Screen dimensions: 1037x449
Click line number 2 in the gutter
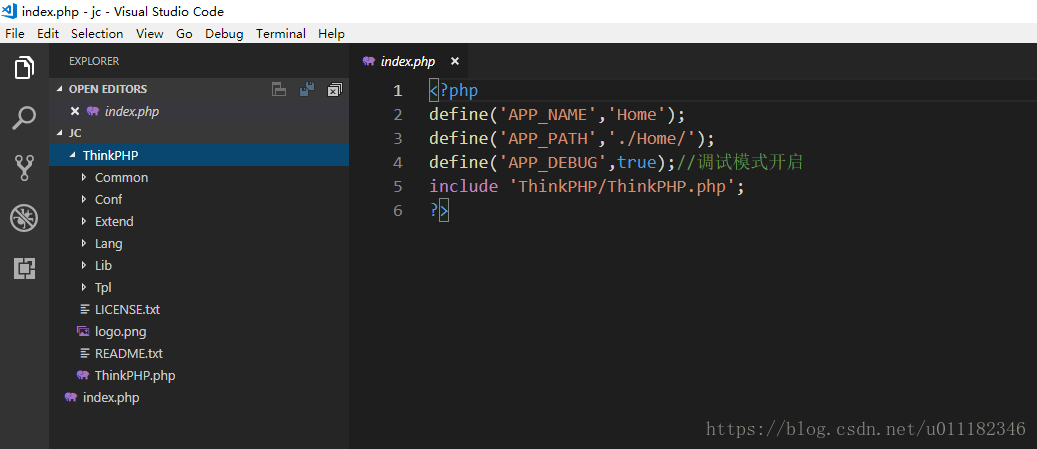[397, 115]
